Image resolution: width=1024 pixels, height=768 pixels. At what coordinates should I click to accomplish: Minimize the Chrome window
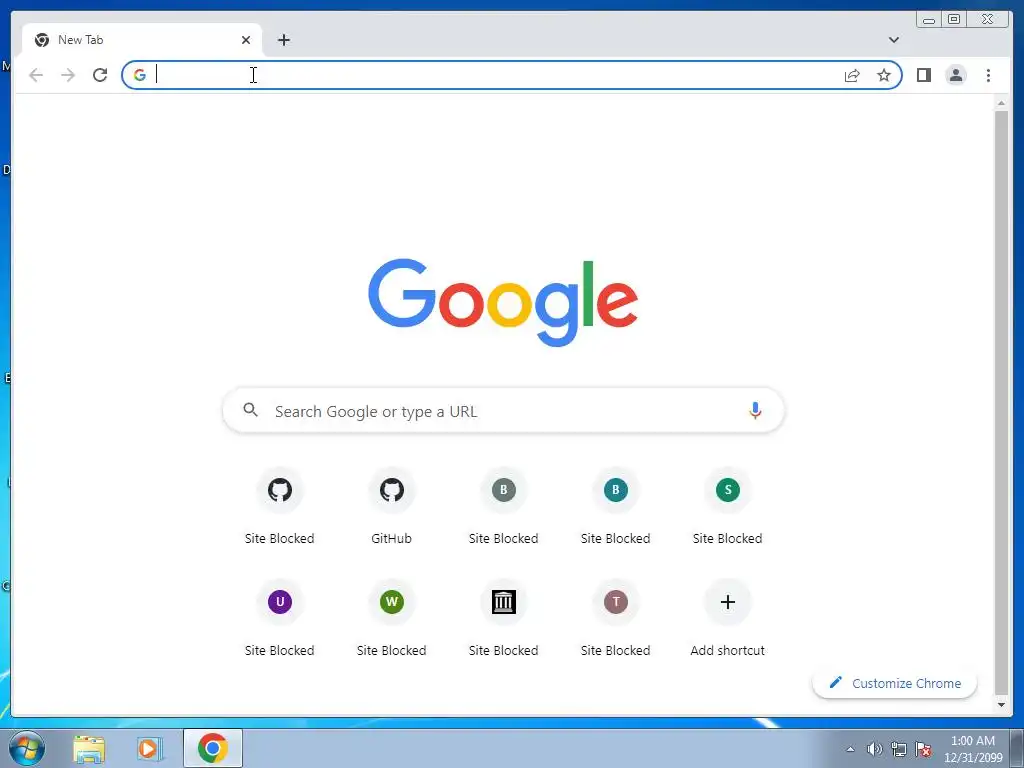[929, 20]
